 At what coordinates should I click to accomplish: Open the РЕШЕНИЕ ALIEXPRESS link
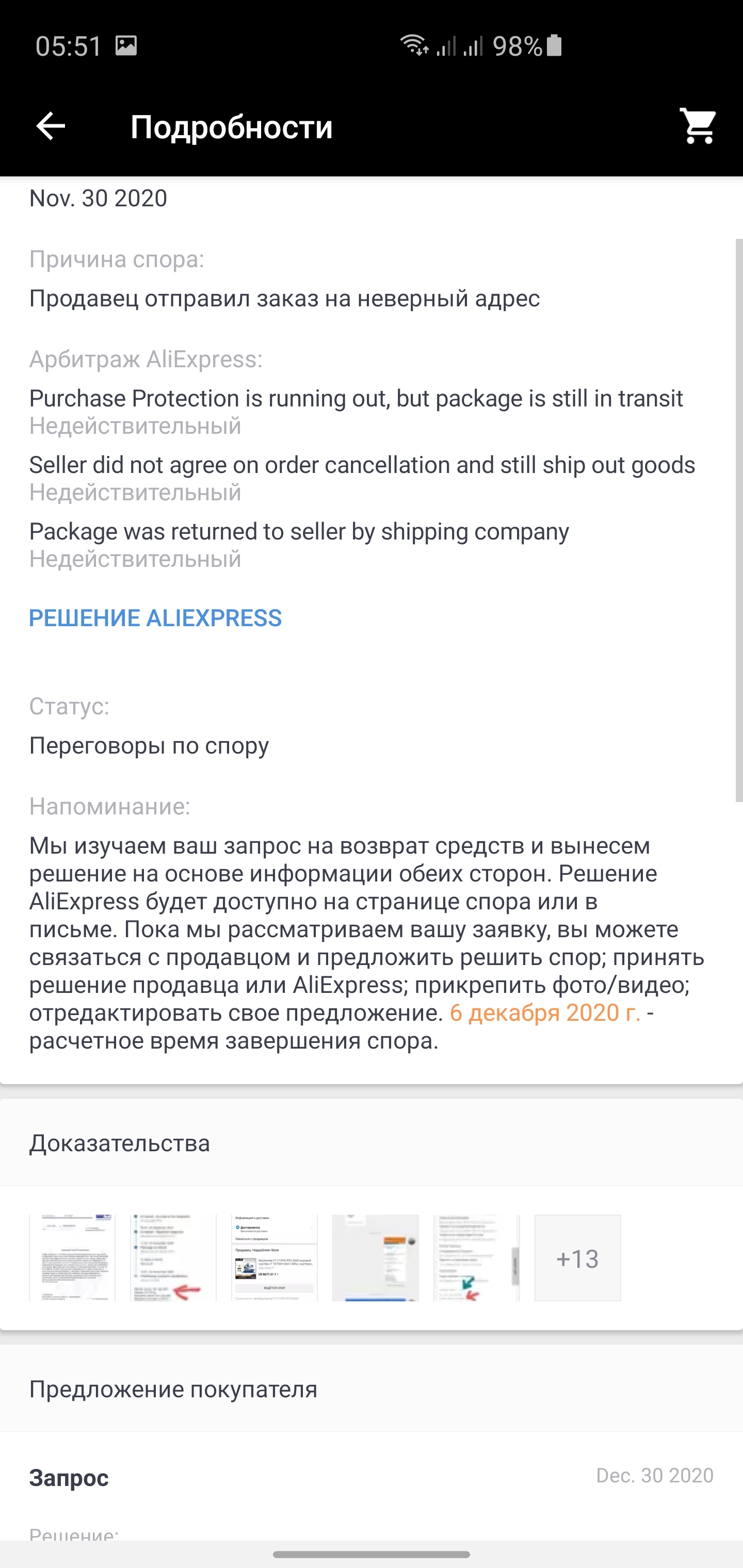coord(155,618)
